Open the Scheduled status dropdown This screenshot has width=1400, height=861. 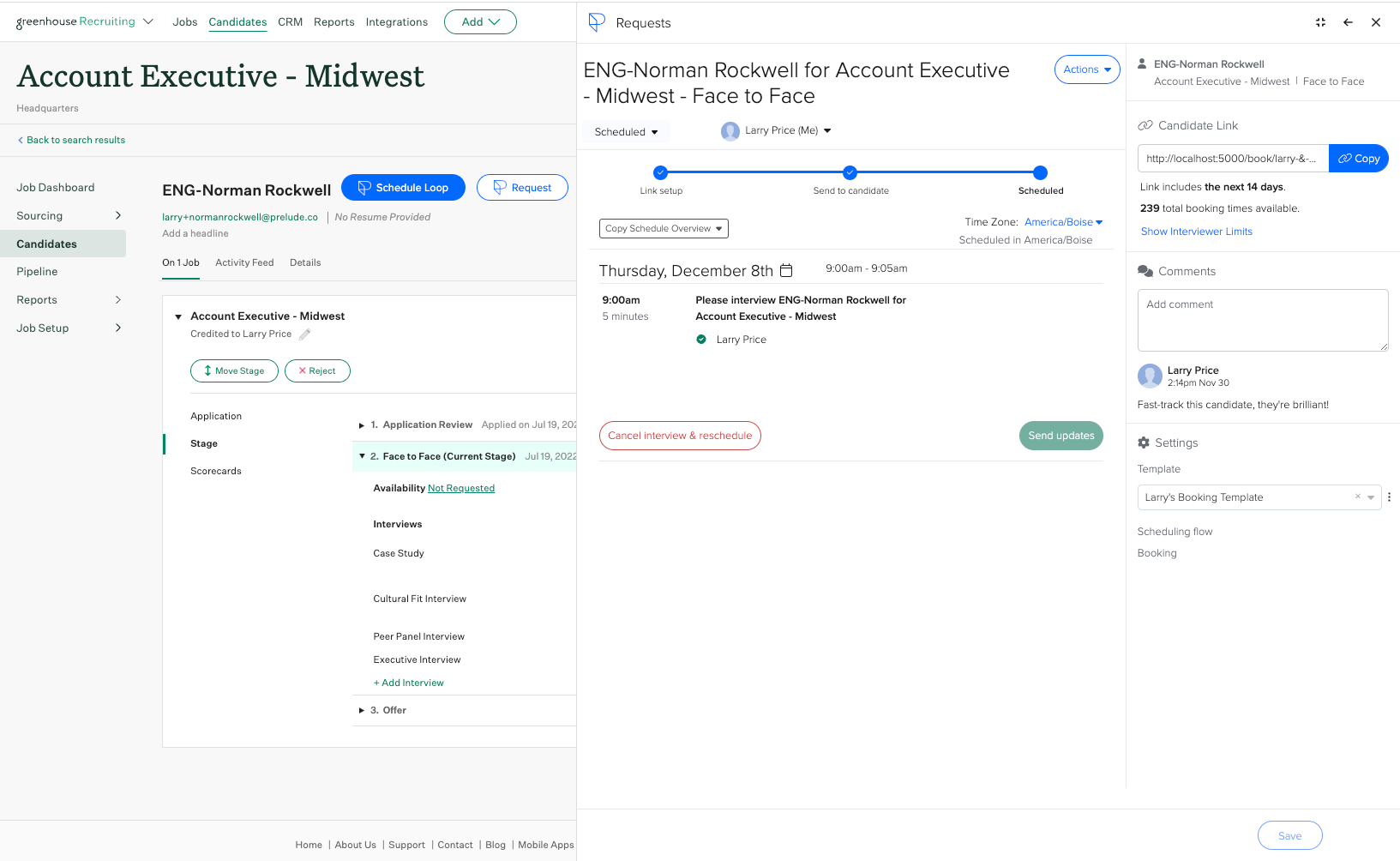pyautogui.click(x=626, y=131)
